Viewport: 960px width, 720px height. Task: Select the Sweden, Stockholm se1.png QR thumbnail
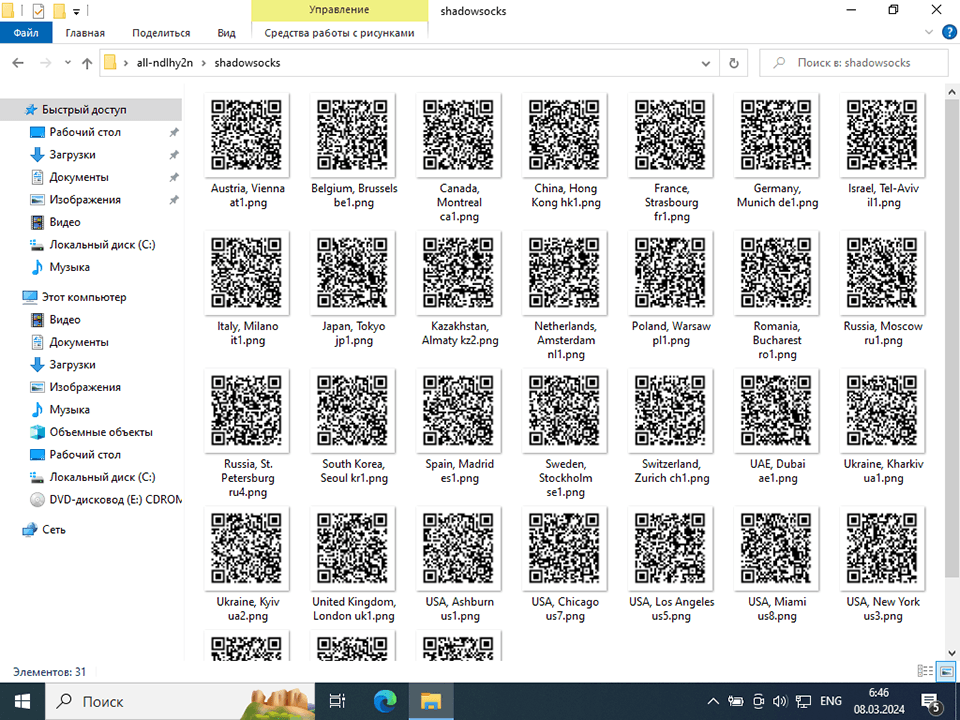tap(564, 410)
